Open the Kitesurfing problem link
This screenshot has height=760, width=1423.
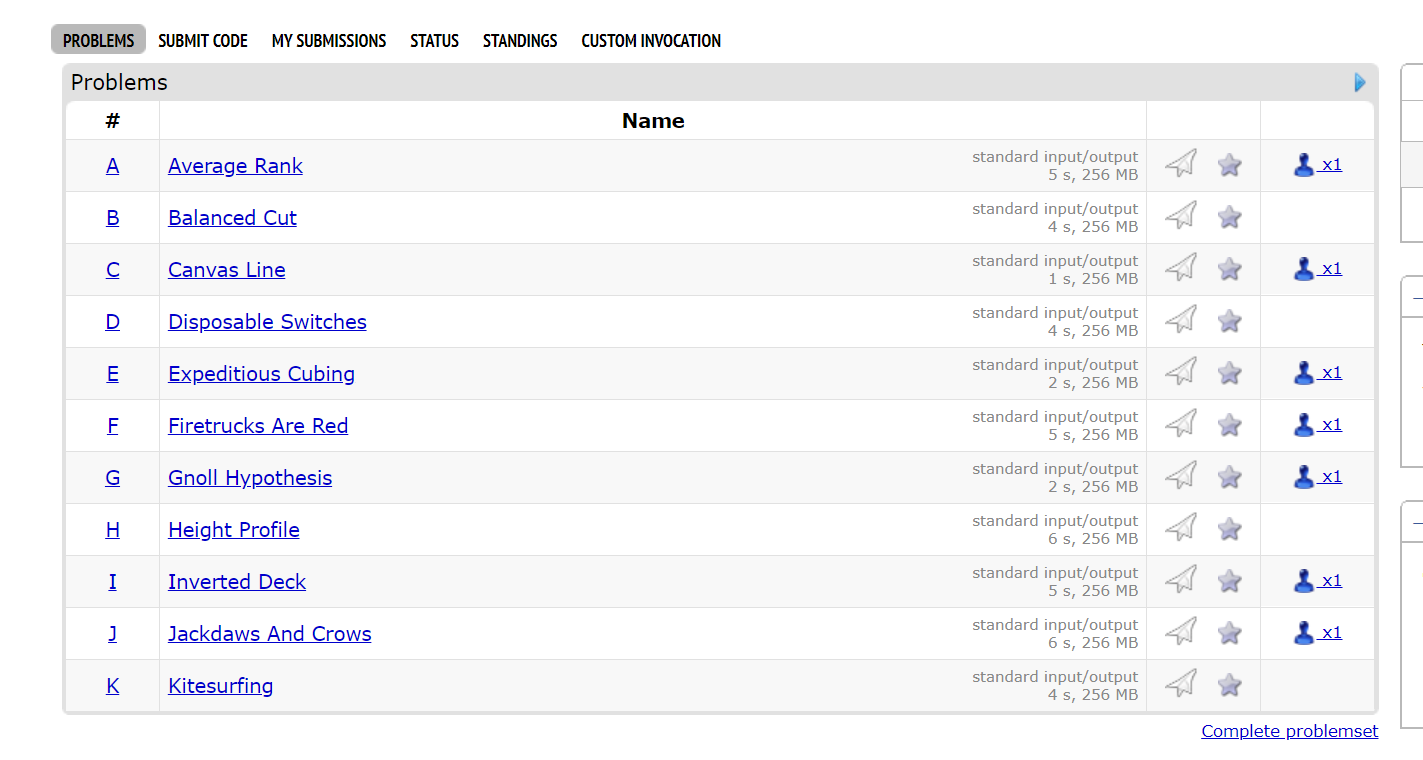pos(220,686)
